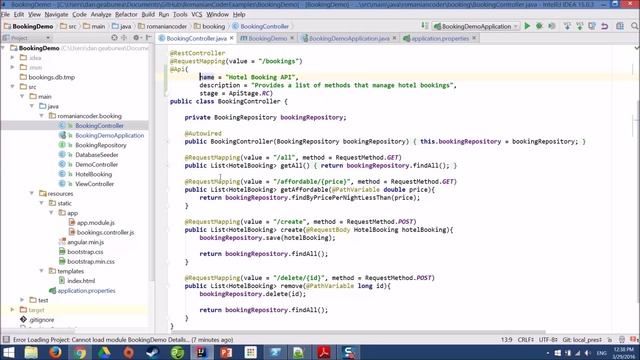Change CRLF line separator in status bar
This screenshot has height=360, width=640.
[526, 340]
